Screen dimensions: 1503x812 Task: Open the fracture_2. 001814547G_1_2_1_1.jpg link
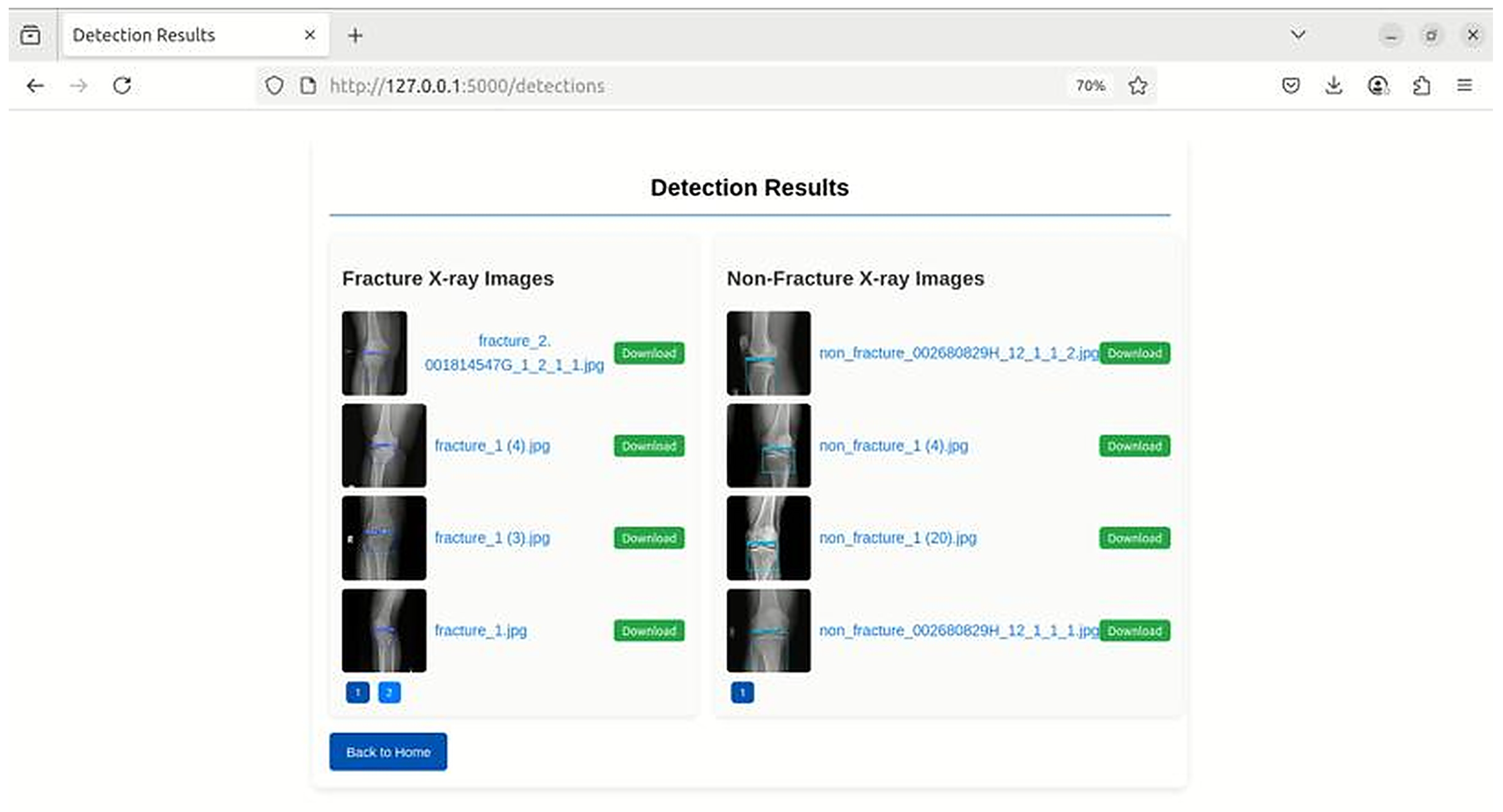514,353
